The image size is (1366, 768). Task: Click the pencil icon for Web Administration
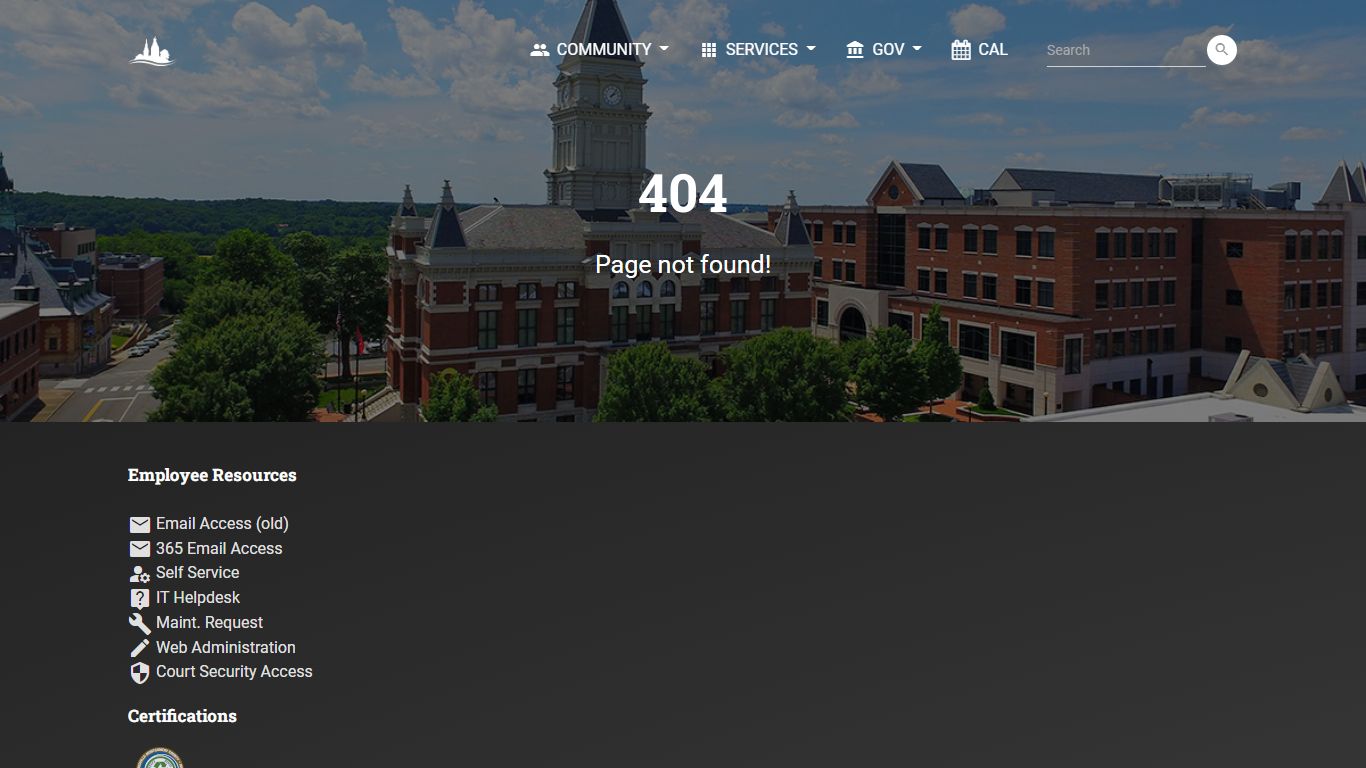click(140, 648)
